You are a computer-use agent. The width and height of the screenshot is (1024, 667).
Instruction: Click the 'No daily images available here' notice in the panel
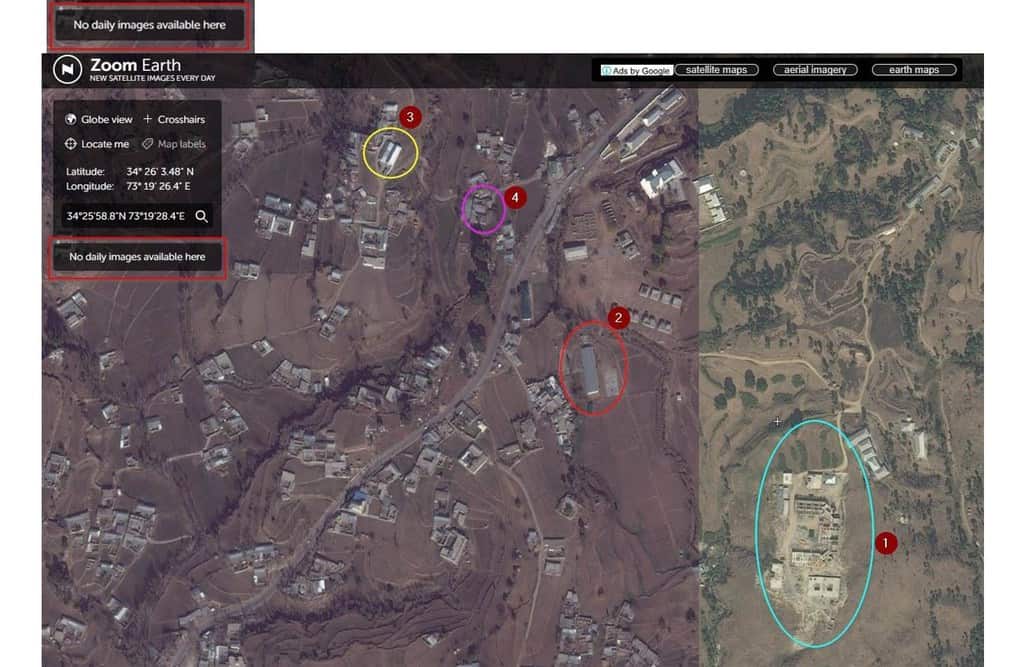[x=137, y=257]
